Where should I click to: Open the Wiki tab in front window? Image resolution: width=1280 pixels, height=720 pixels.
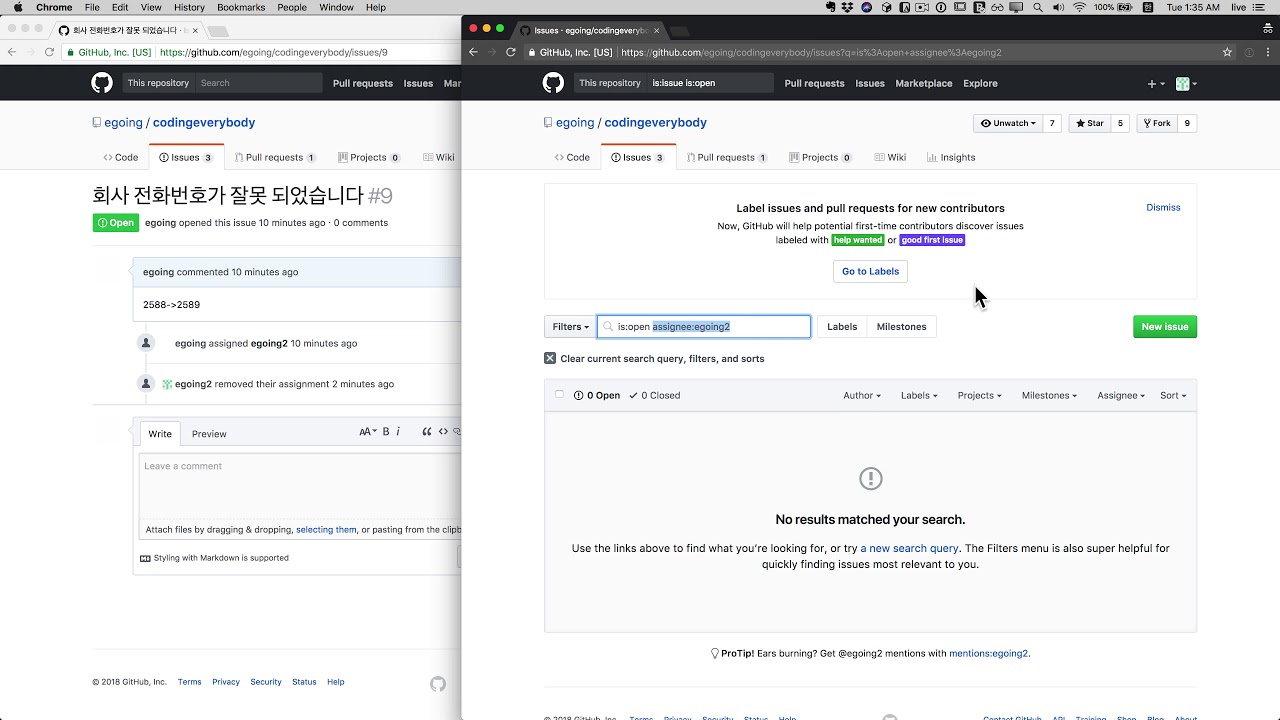coord(890,157)
